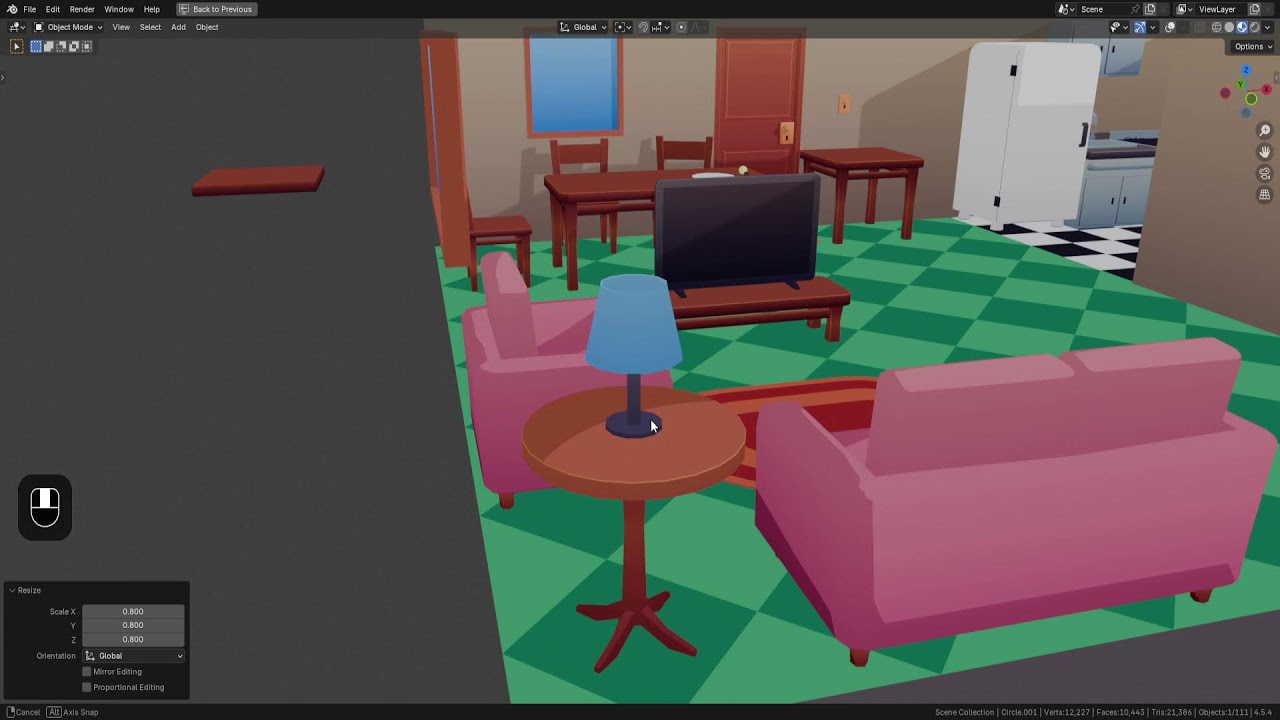The height and width of the screenshot is (720, 1280).
Task: Choose the subtract-selection mode icon
Action: (61, 46)
